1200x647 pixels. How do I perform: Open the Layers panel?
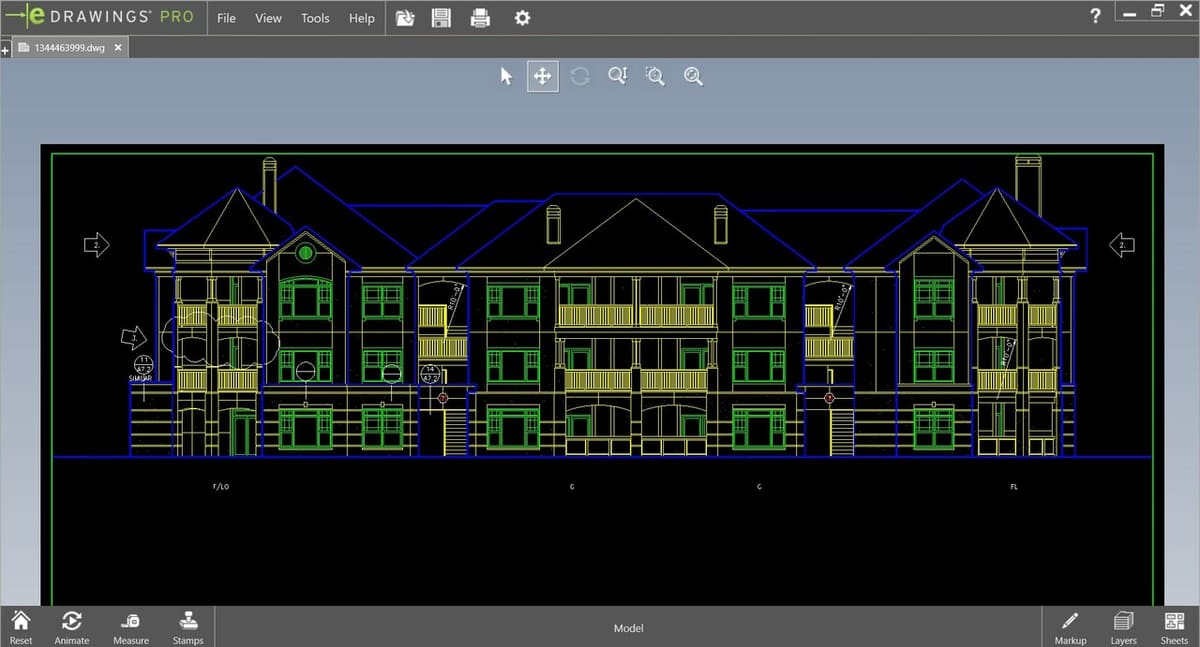click(1123, 627)
